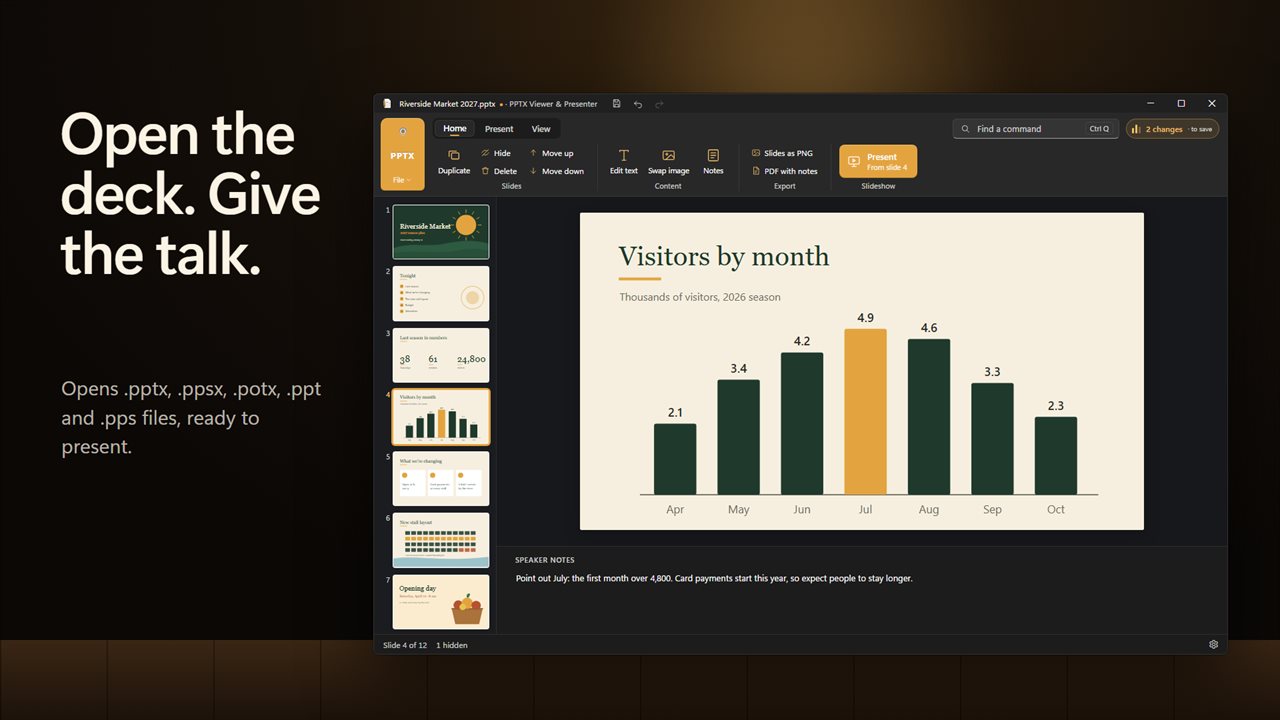Click the save icon in title bar

pos(617,103)
